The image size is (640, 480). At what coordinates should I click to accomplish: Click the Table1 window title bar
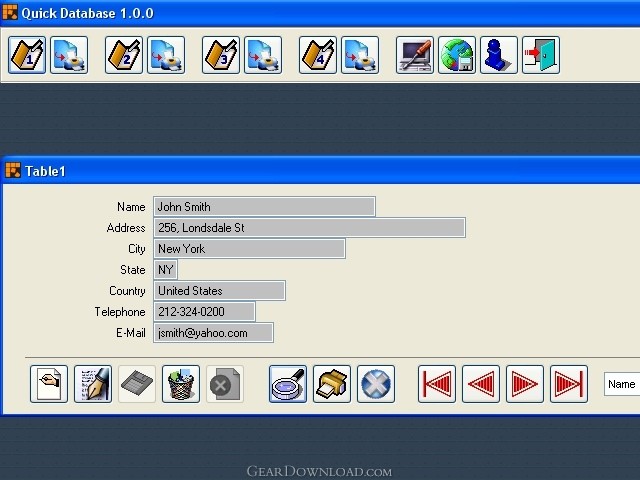point(320,171)
